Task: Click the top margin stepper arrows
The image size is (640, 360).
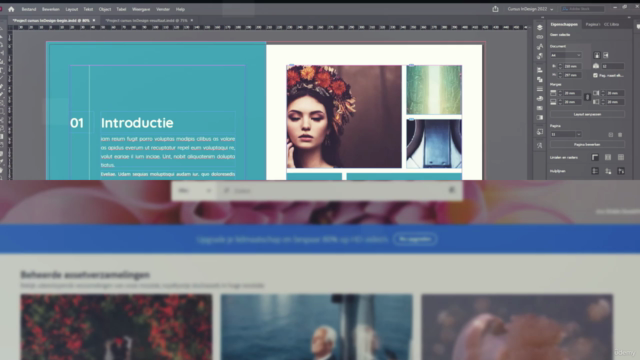Action: [560, 93]
